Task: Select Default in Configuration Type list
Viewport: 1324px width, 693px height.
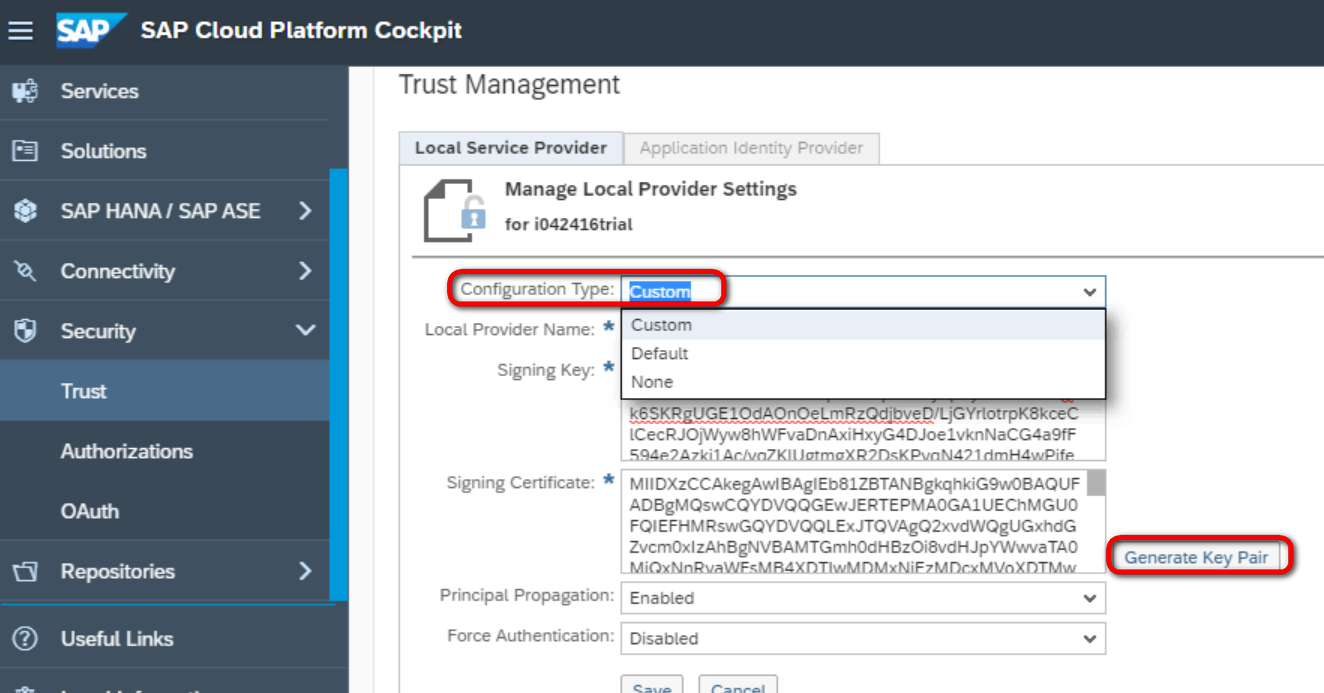Action: pos(660,354)
